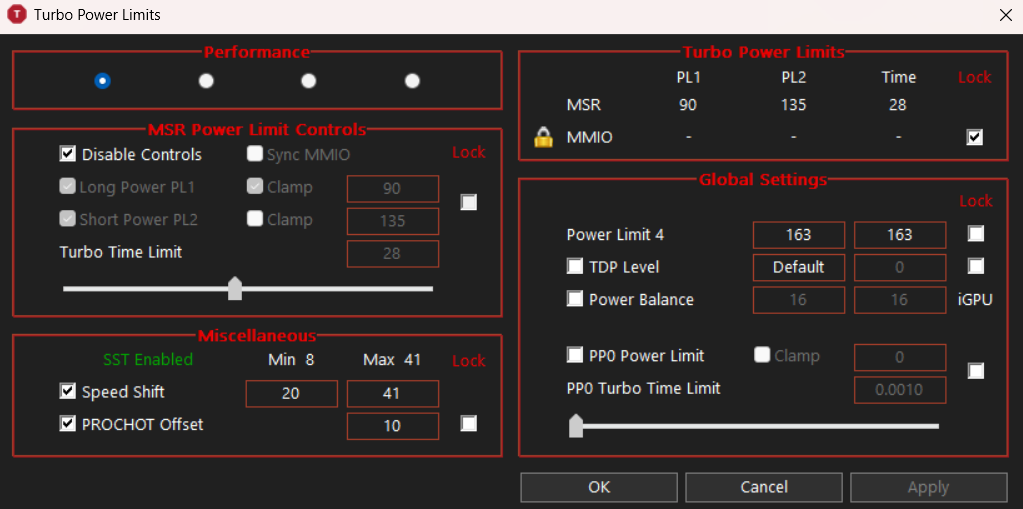Click the MMIO padlock icon
The height and width of the screenshot is (509, 1023).
543,138
